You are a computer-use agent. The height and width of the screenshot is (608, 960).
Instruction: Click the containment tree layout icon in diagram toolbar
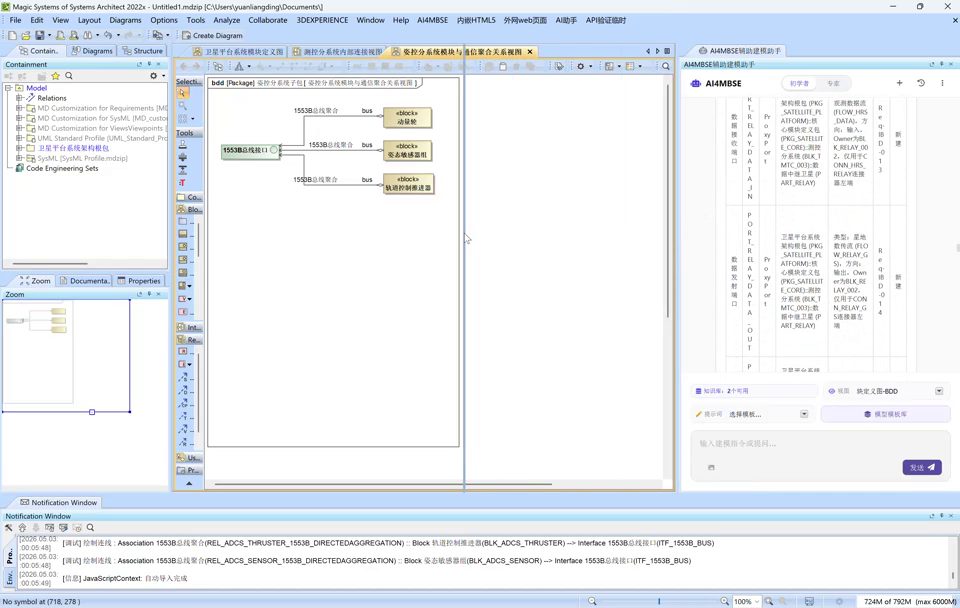tap(218, 66)
